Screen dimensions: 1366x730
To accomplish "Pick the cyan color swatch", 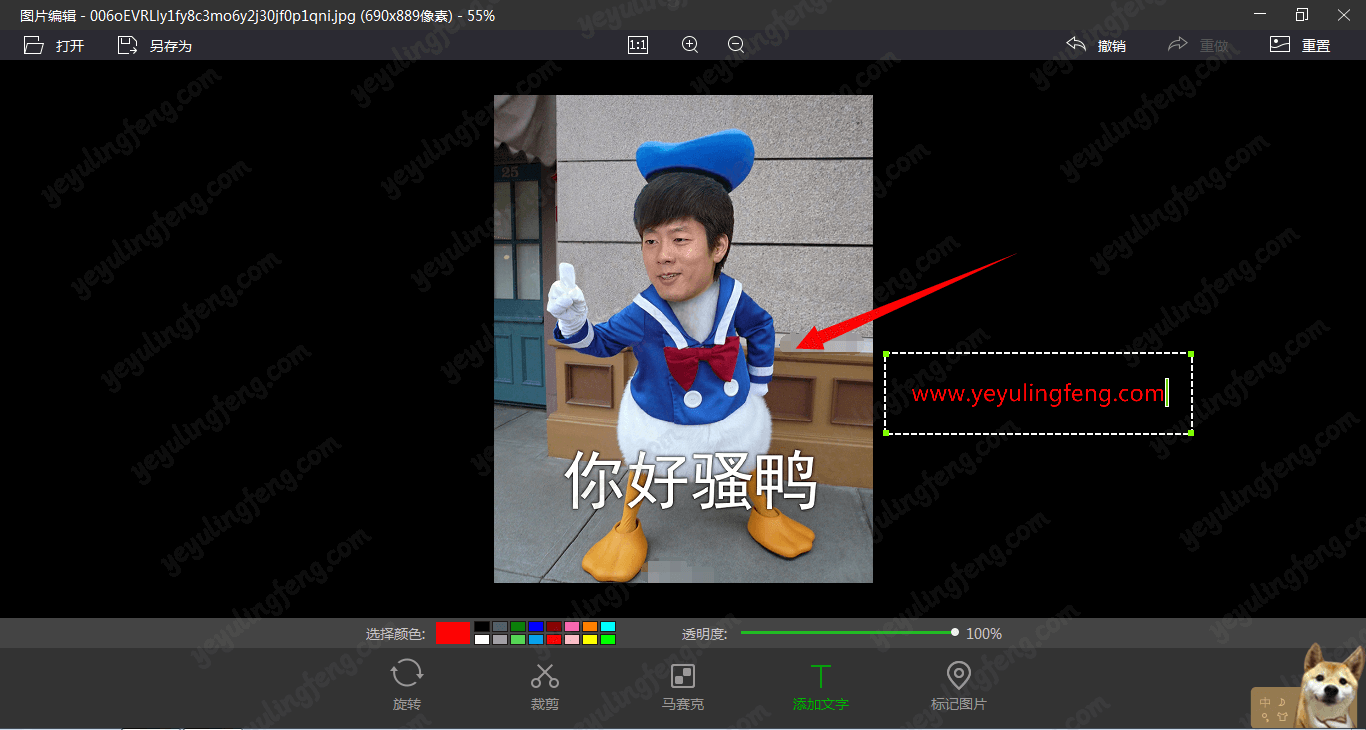I will pos(608,626).
